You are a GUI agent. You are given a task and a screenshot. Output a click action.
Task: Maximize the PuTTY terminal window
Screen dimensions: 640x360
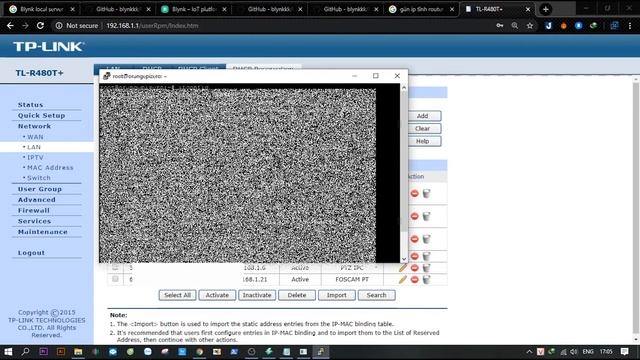coord(376,76)
